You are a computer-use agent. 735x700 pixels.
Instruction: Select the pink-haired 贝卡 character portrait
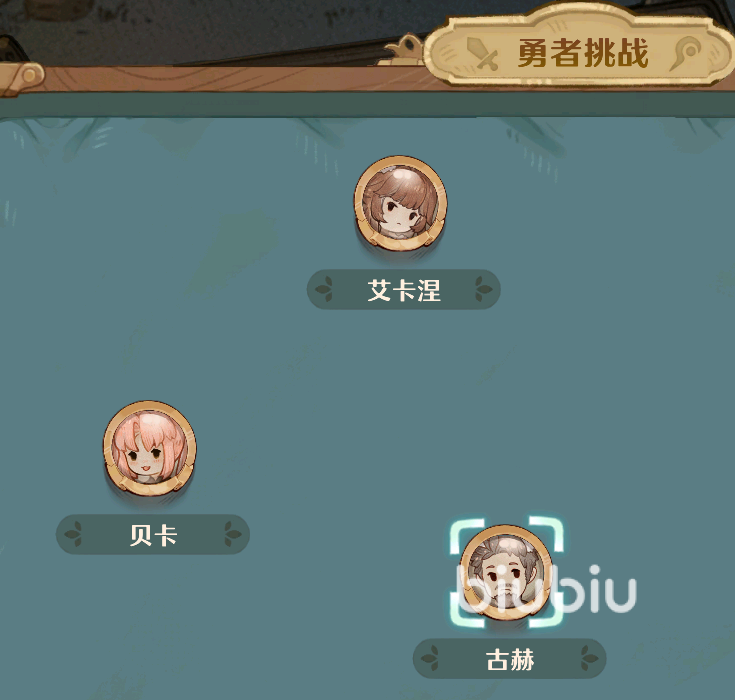click(x=150, y=448)
